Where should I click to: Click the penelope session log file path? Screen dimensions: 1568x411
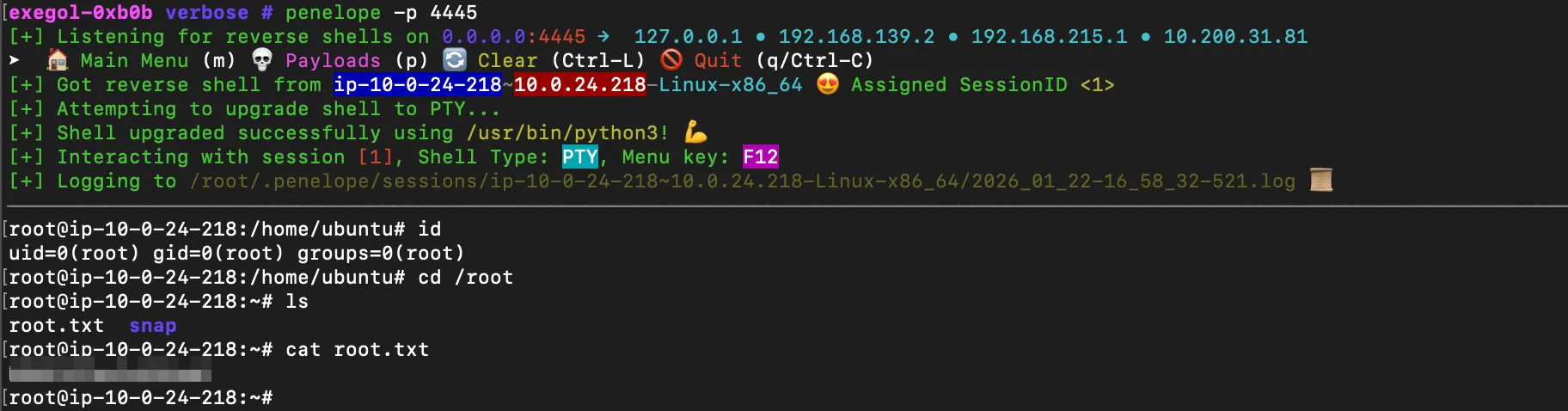pyautogui.click(x=742, y=181)
